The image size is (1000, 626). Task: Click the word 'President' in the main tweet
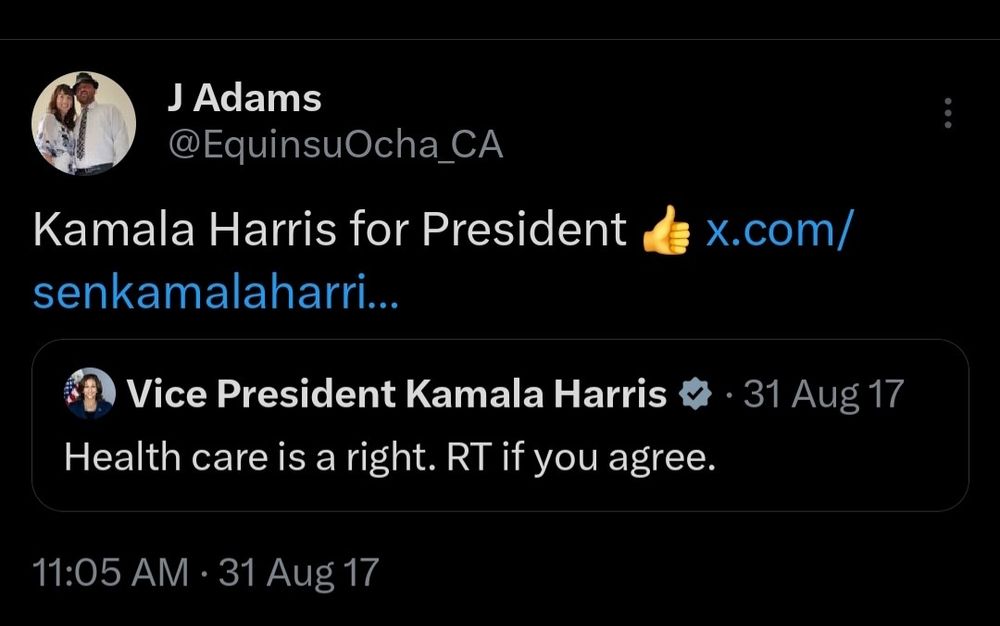point(524,231)
